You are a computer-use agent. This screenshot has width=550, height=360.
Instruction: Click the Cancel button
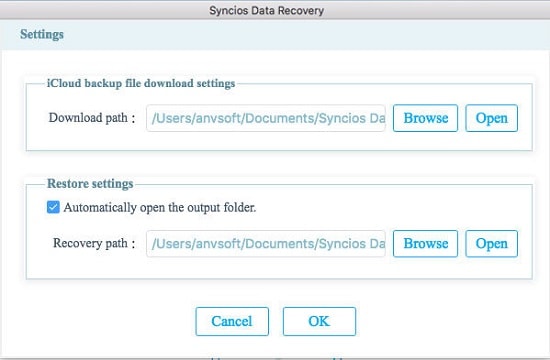(x=232, y=321)
